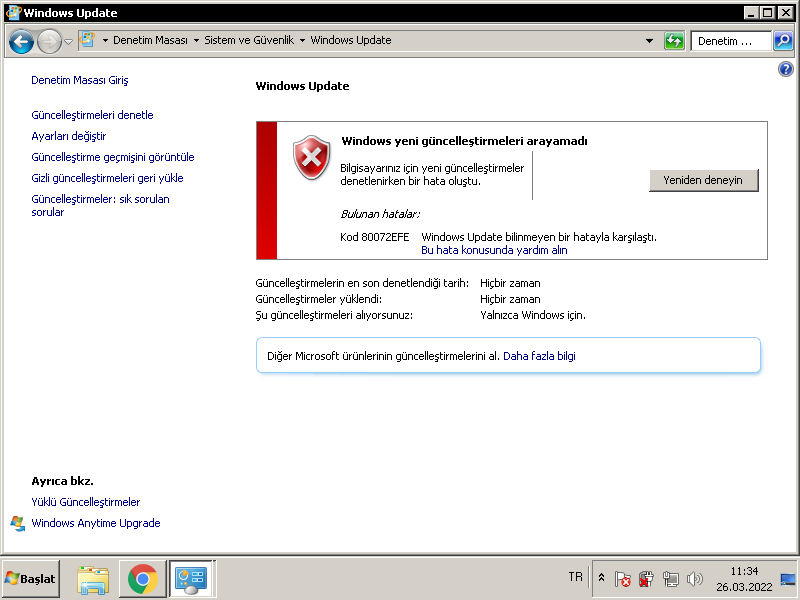Click the 'Yalnızca Windows için.' text

(533, 315)
